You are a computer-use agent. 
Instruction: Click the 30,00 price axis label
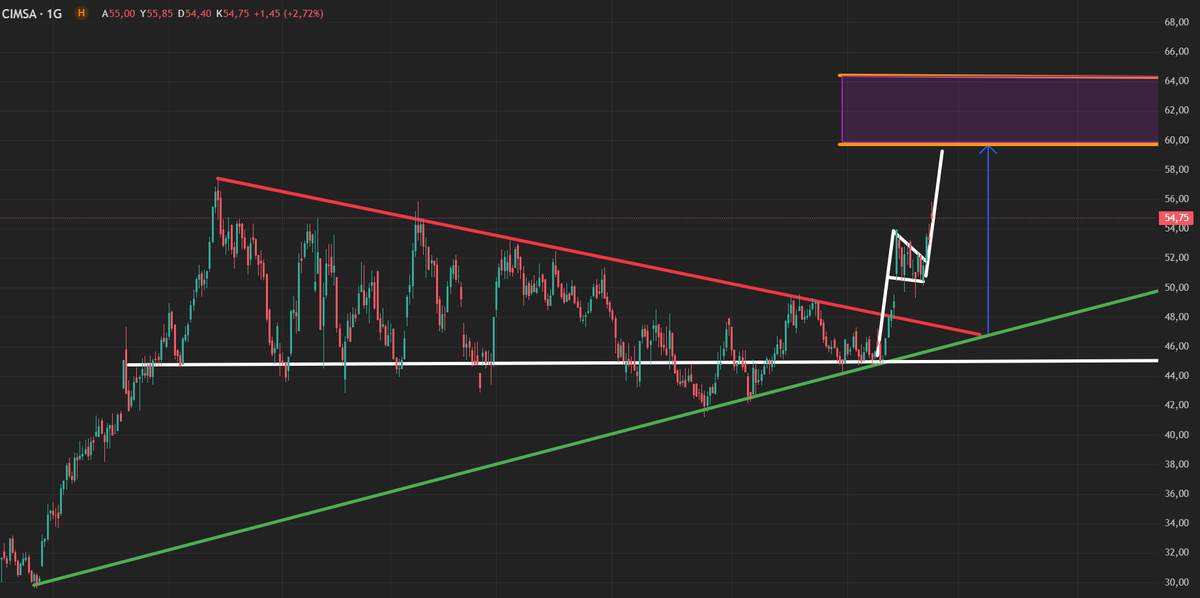coord(1175,583)
